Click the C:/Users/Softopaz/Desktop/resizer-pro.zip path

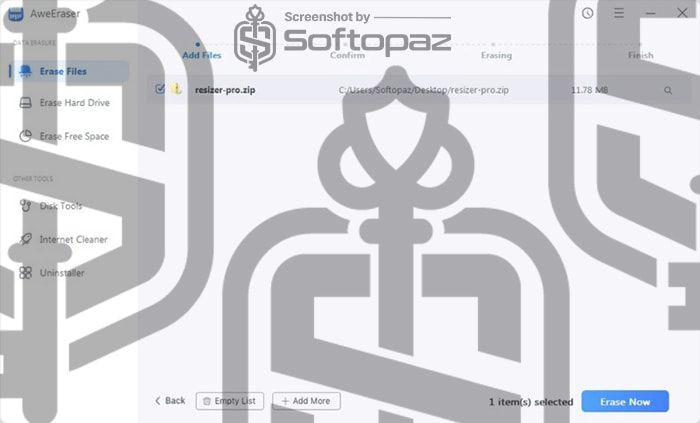pyautogui.click(x=424, y=90)
